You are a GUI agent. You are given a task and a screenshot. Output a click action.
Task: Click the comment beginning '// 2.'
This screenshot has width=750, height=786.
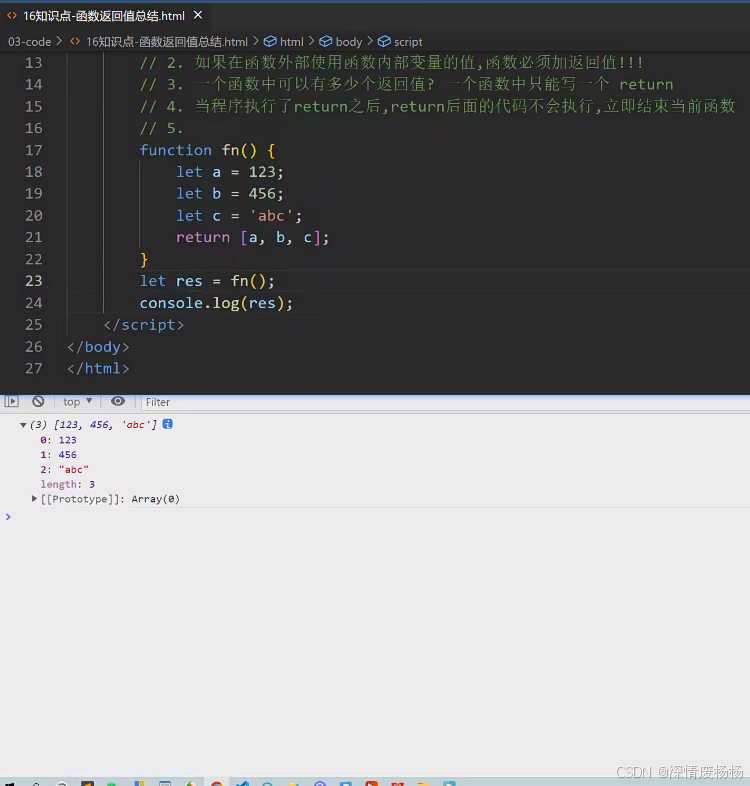click(x=392, y=63)
